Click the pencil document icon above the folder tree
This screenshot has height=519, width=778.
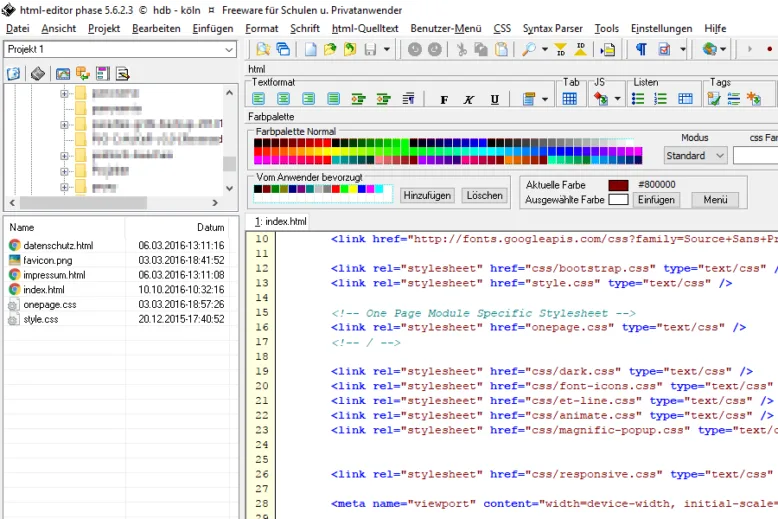[x=123, y=74]
